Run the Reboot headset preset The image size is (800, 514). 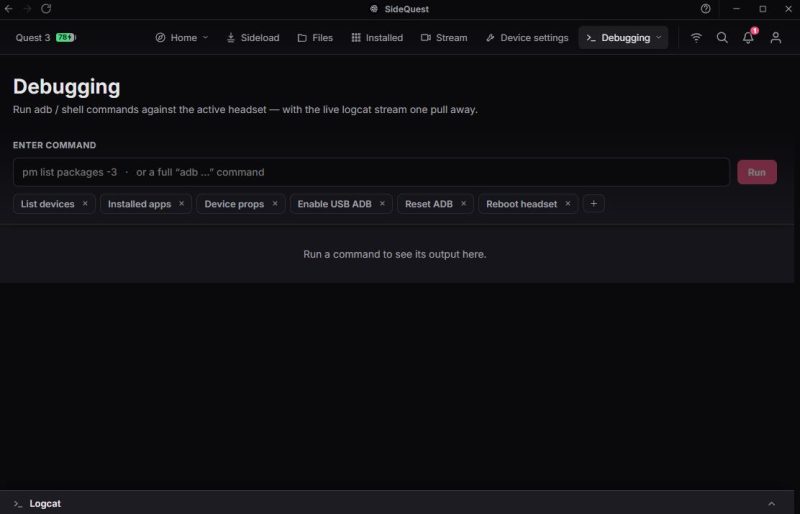(521, 204)
